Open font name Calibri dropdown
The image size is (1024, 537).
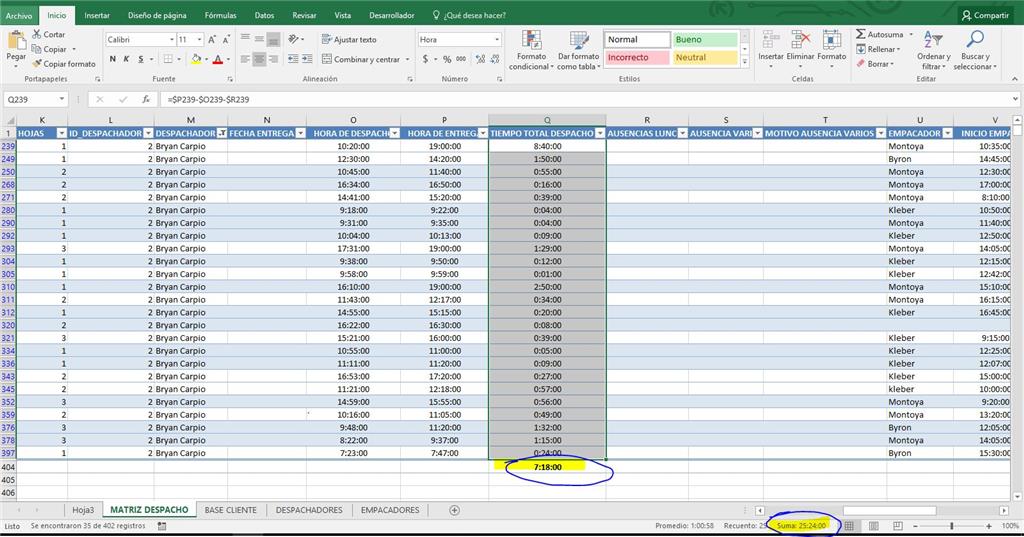[x=172, y=40]
